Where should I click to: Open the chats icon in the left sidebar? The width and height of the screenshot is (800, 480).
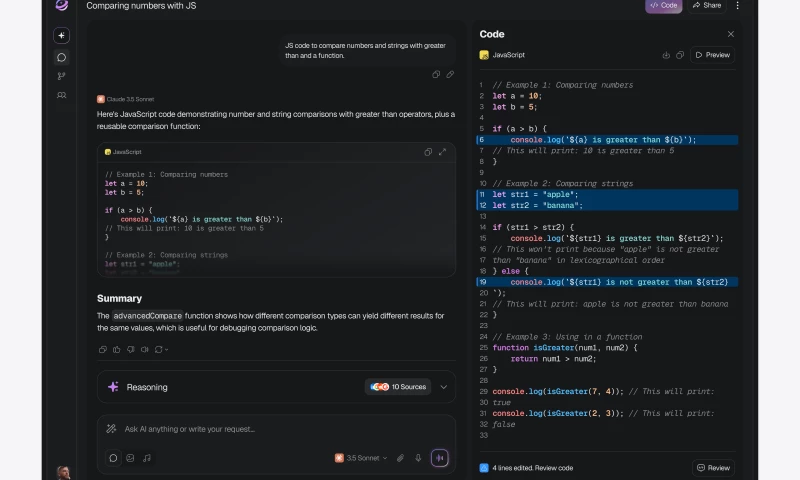pos(61,57)
